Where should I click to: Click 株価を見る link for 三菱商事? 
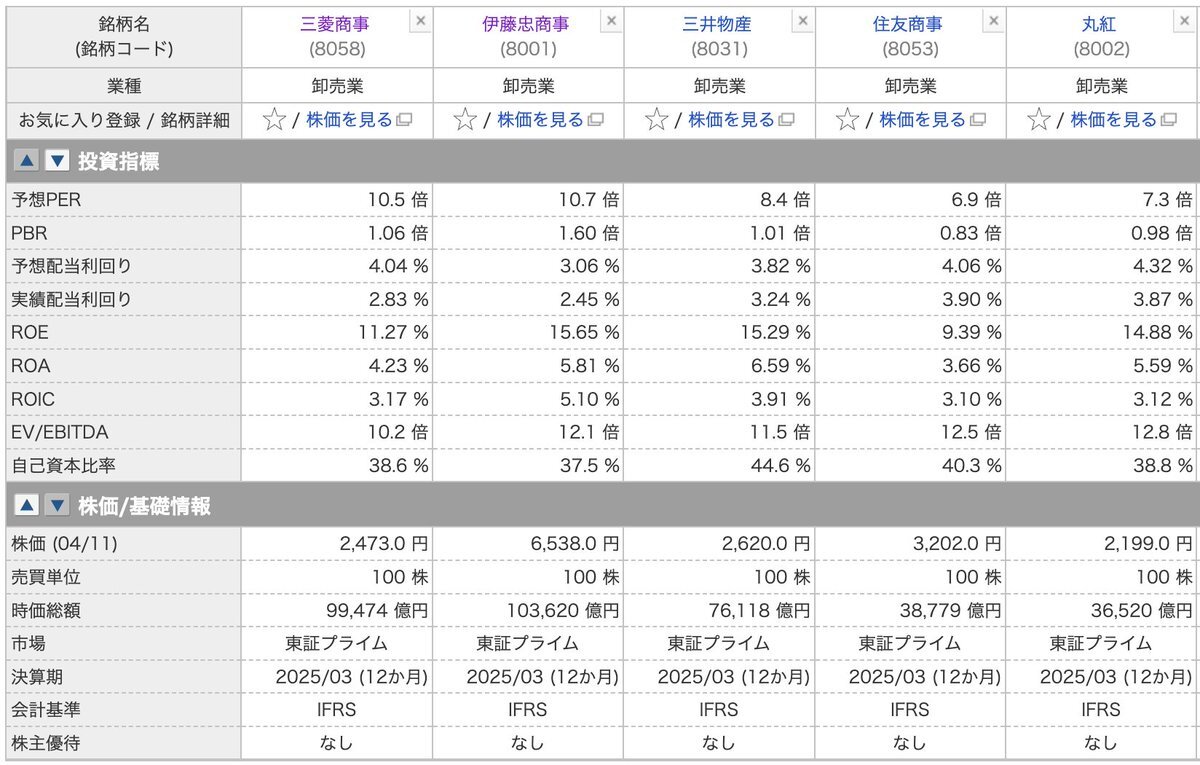point(350,120)
